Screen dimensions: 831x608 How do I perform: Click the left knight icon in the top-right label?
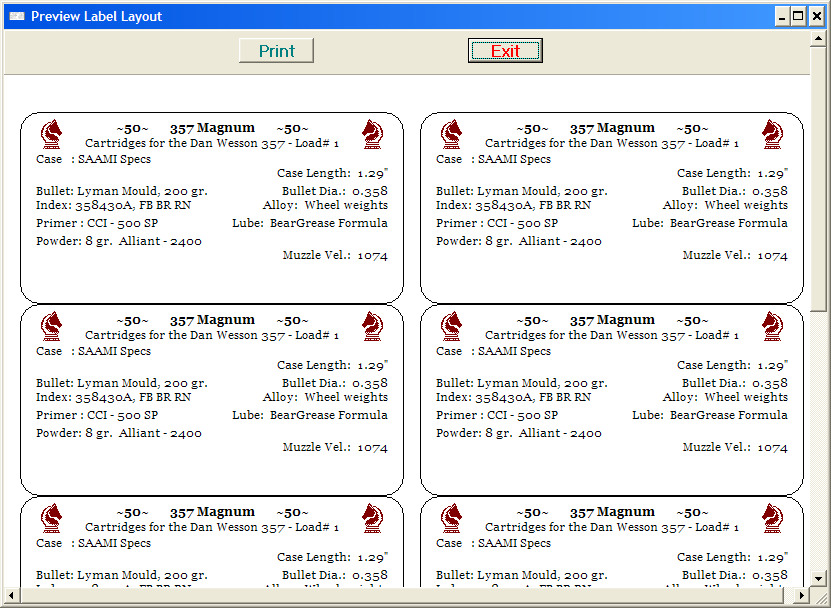point(452,134)
